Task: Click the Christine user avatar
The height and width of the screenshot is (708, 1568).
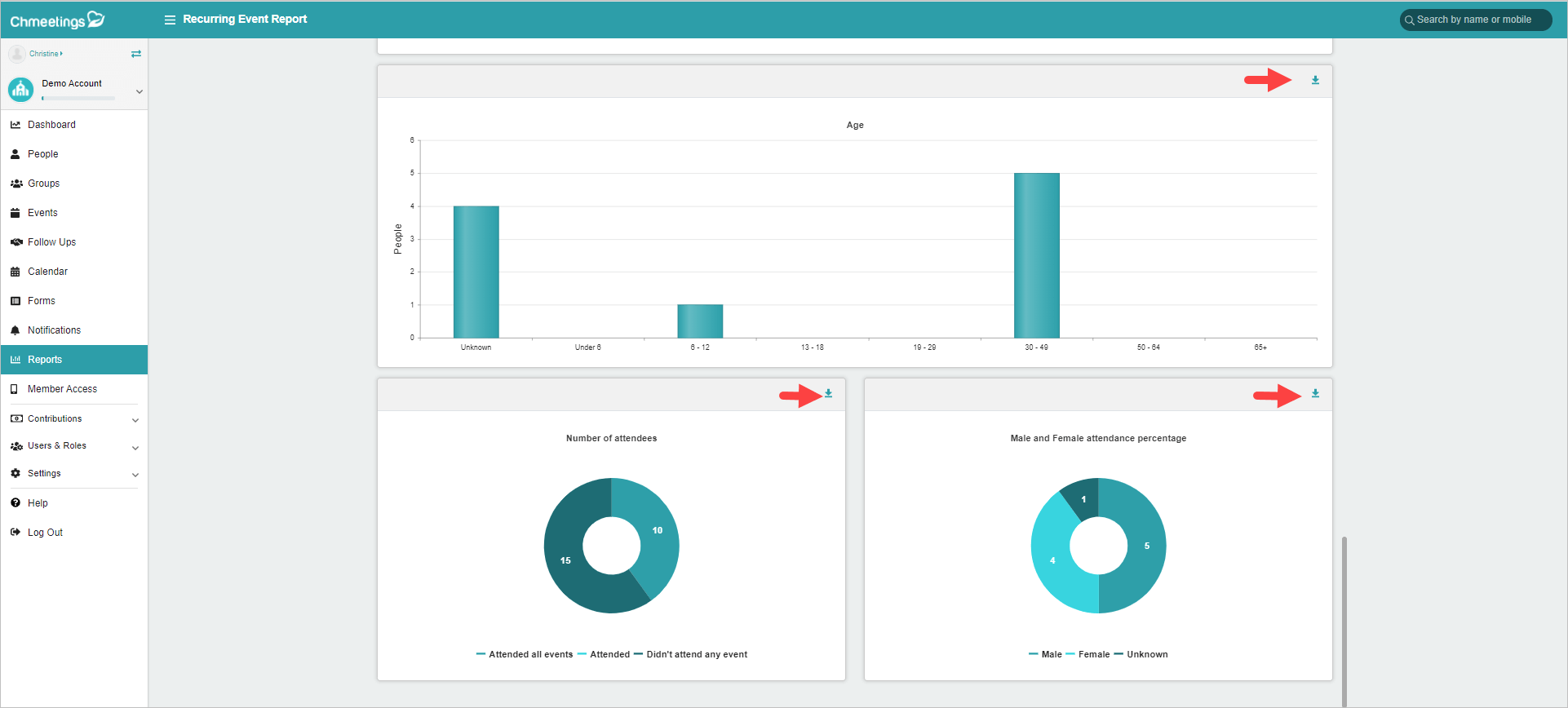Action: (x=17, y=54)
